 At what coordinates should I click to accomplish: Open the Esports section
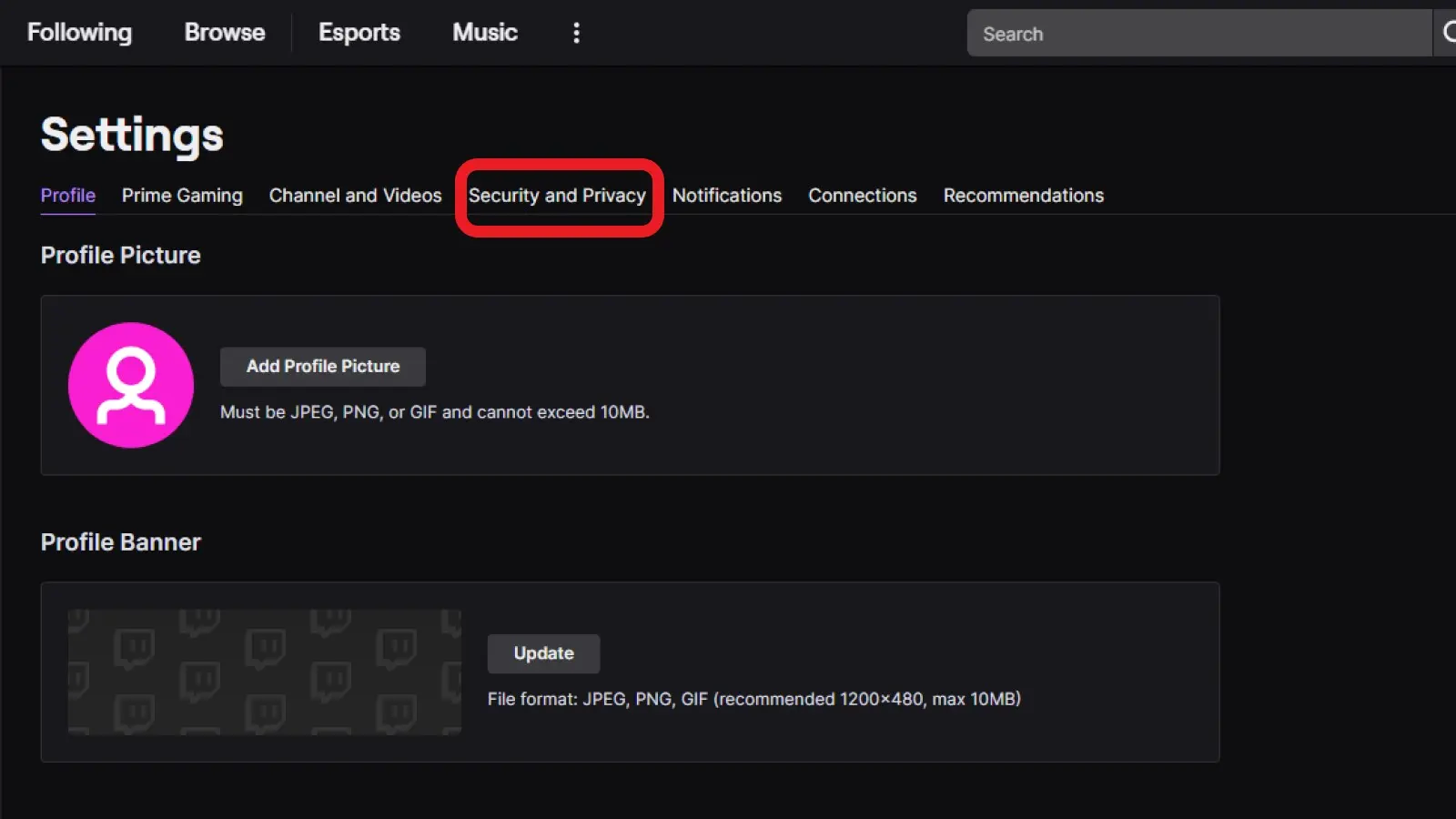[x=359, y=33]
